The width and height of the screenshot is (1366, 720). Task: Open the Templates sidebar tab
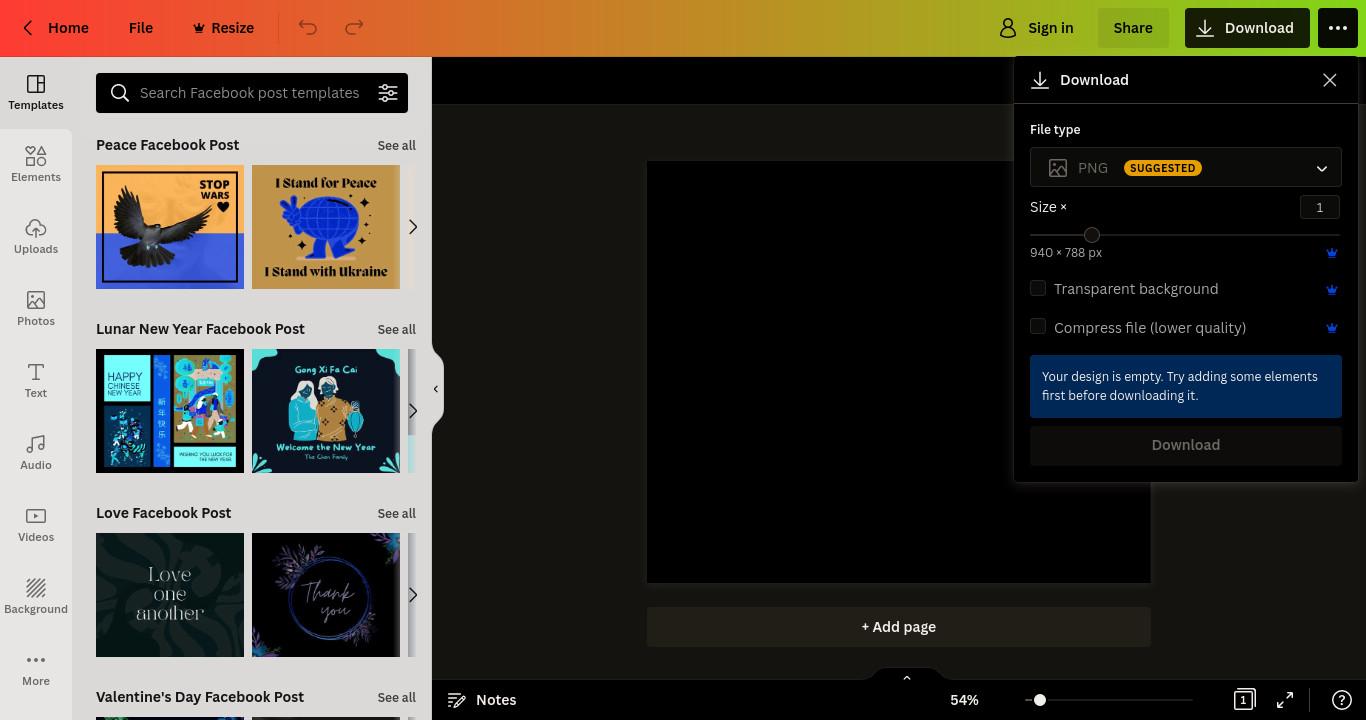[36, 92]
